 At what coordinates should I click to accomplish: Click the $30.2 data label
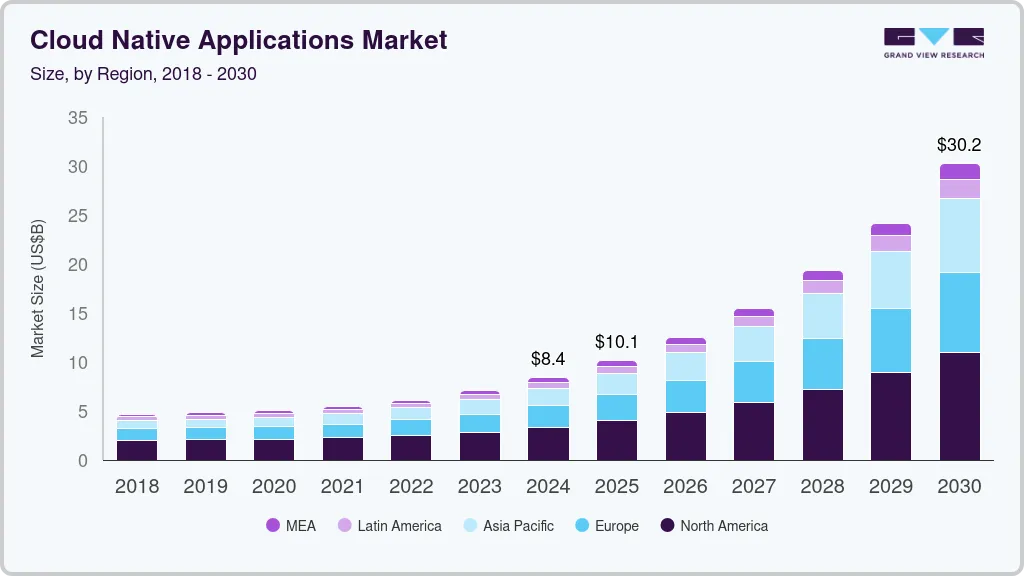coord(959,145)
